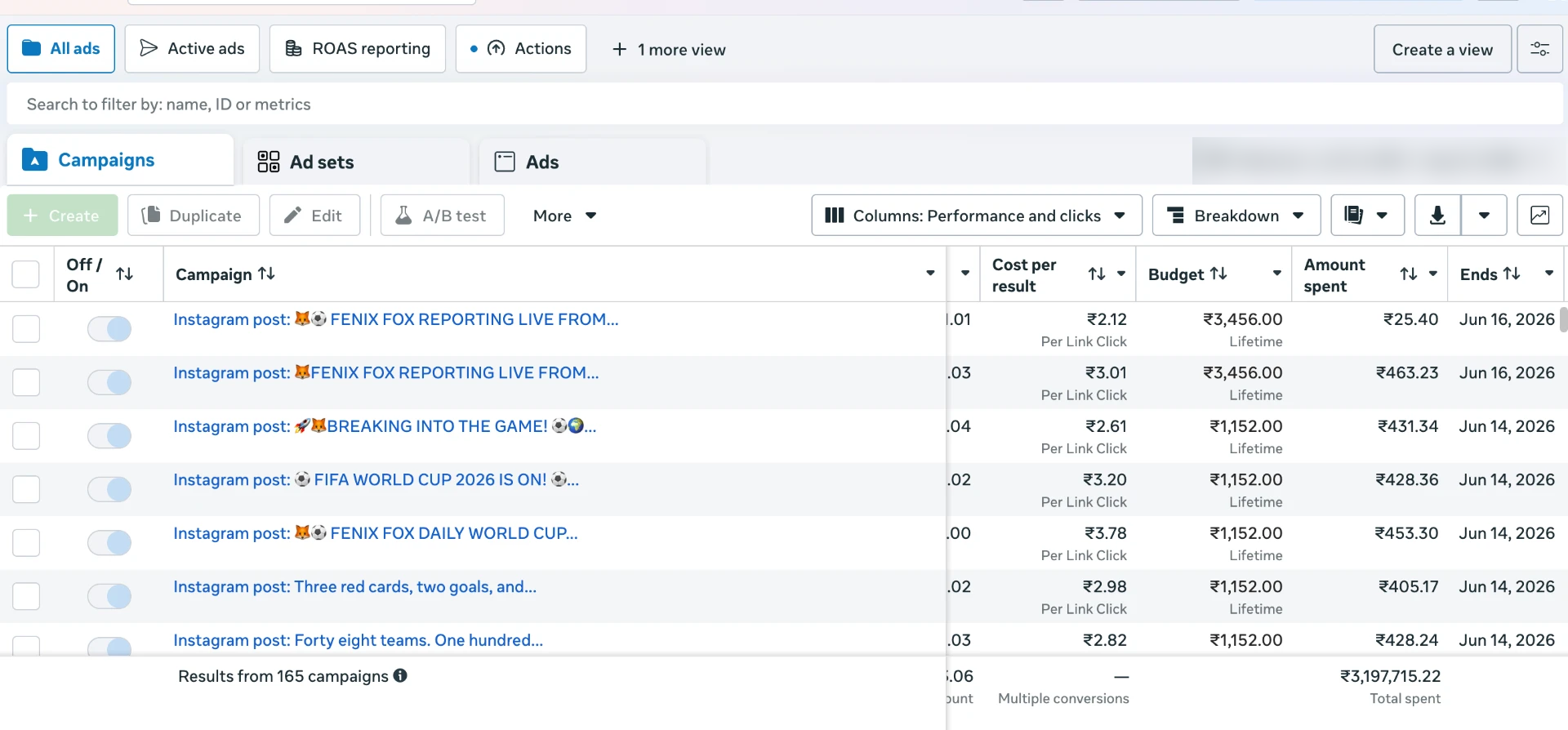Toggle the first FENIX FOX REPORTING LIVE campaign switch

[109, 329]
